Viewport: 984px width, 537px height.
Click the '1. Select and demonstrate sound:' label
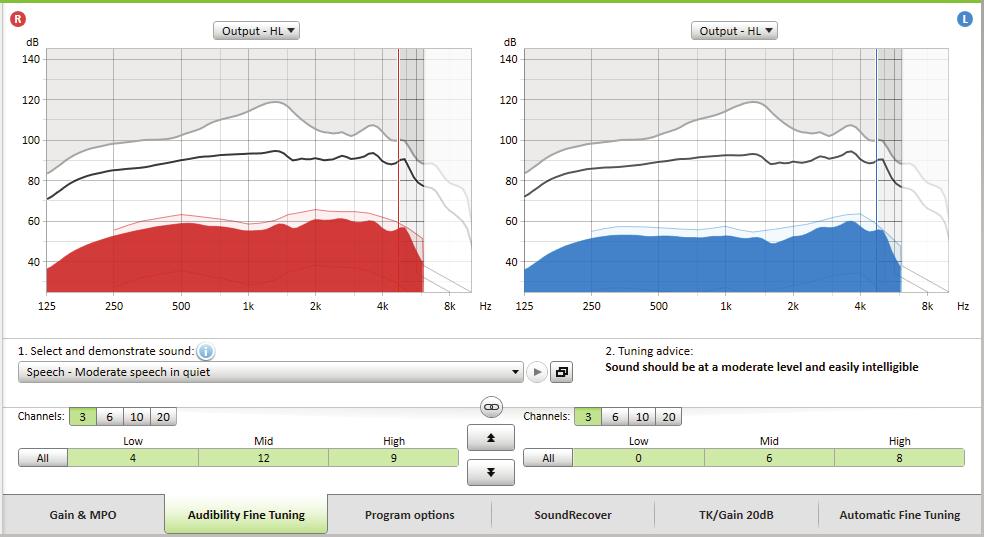(x=106, y=351)
